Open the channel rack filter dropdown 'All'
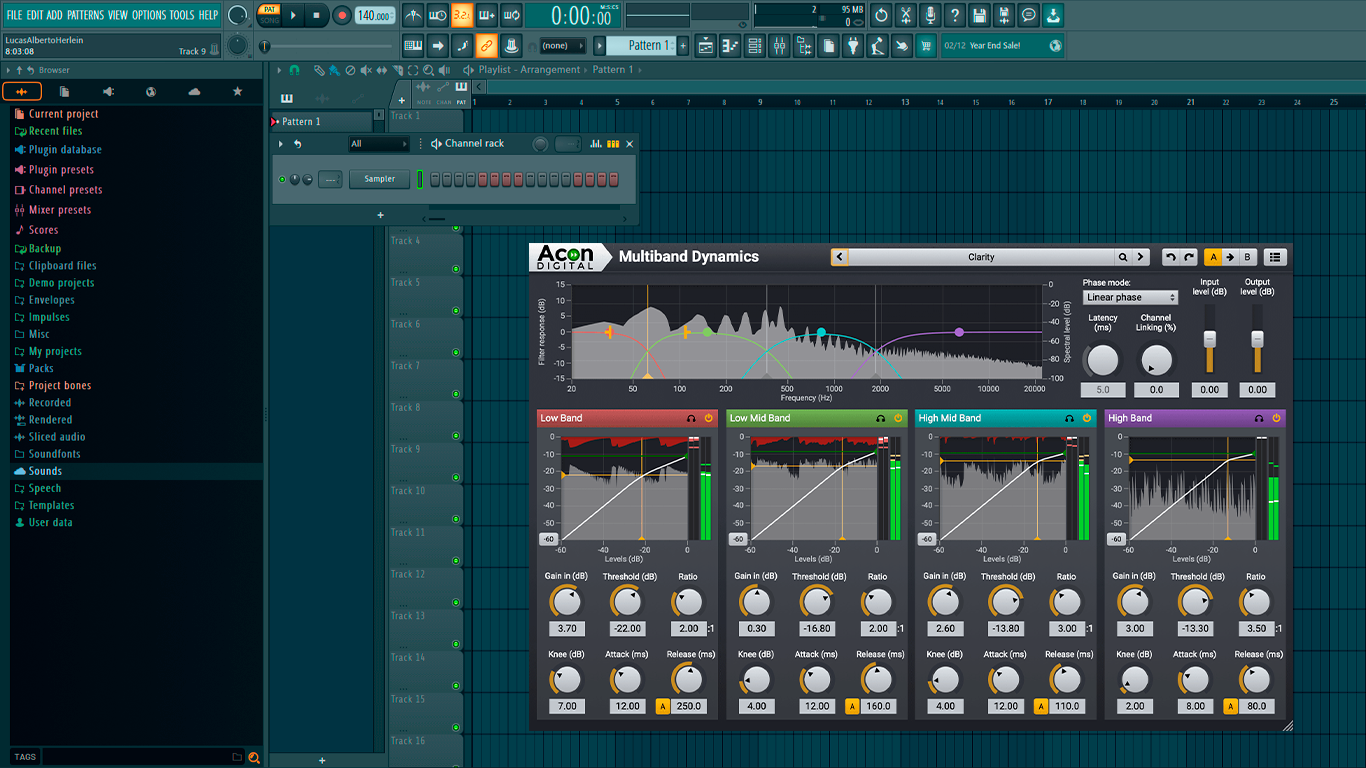Screen dimensions: 1366x768 point(379,144)
